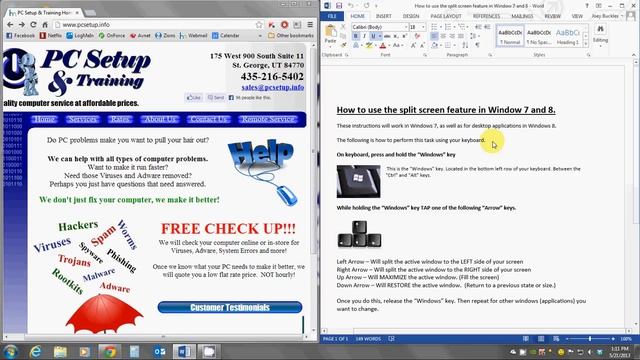This screenshot has width=640, height=360.
Task: Select Center paragraph alignment
Action: coord(443,36)
